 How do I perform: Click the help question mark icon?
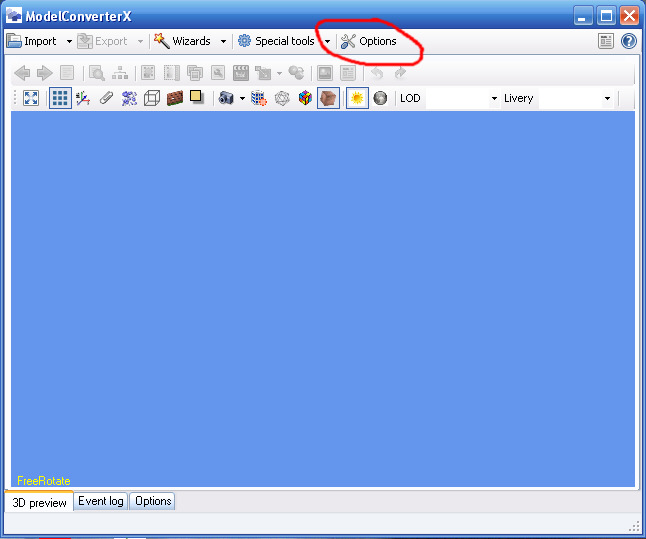pos(629,41)
